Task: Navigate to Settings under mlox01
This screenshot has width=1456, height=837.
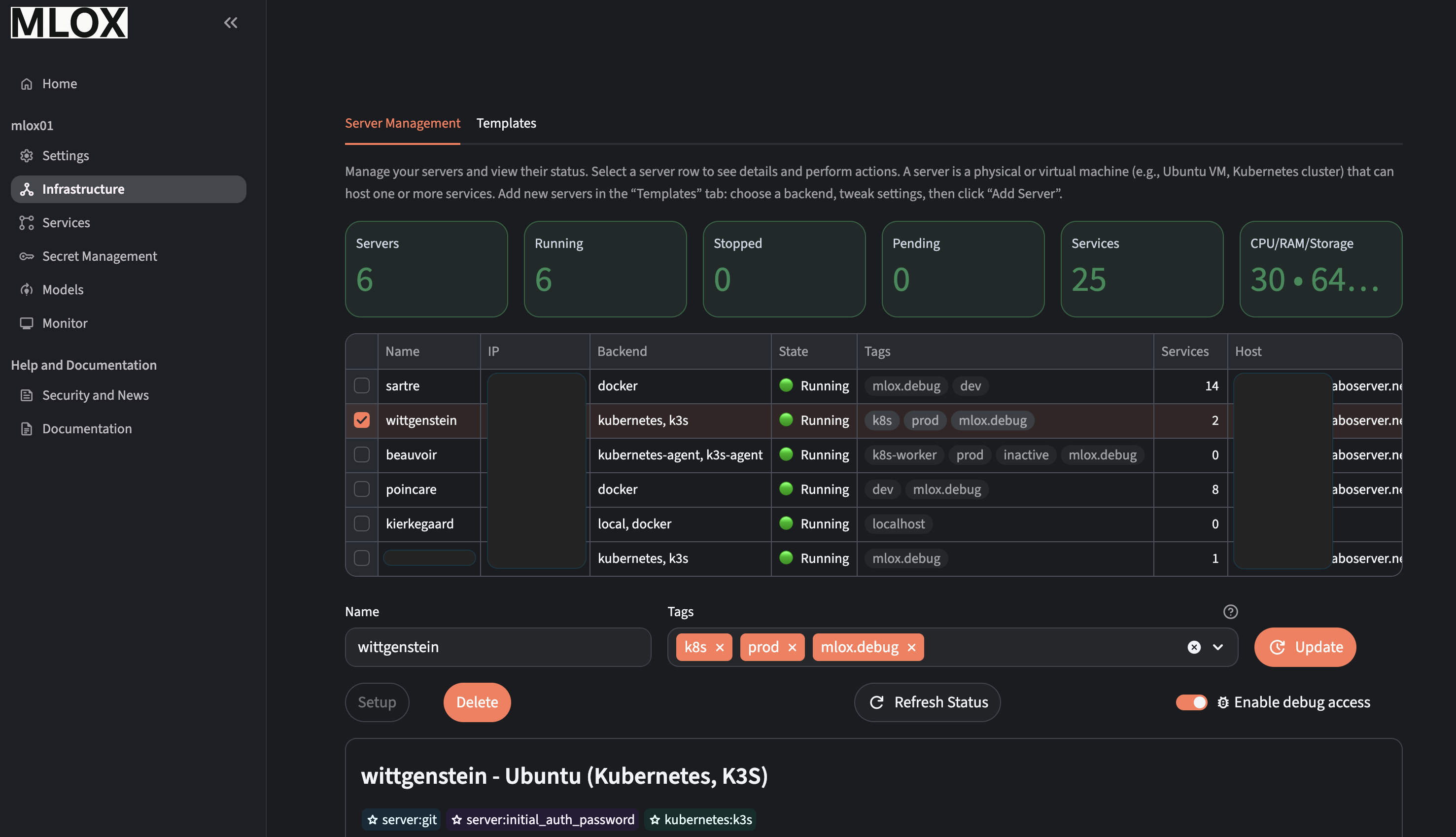Action: click(66, 155)
